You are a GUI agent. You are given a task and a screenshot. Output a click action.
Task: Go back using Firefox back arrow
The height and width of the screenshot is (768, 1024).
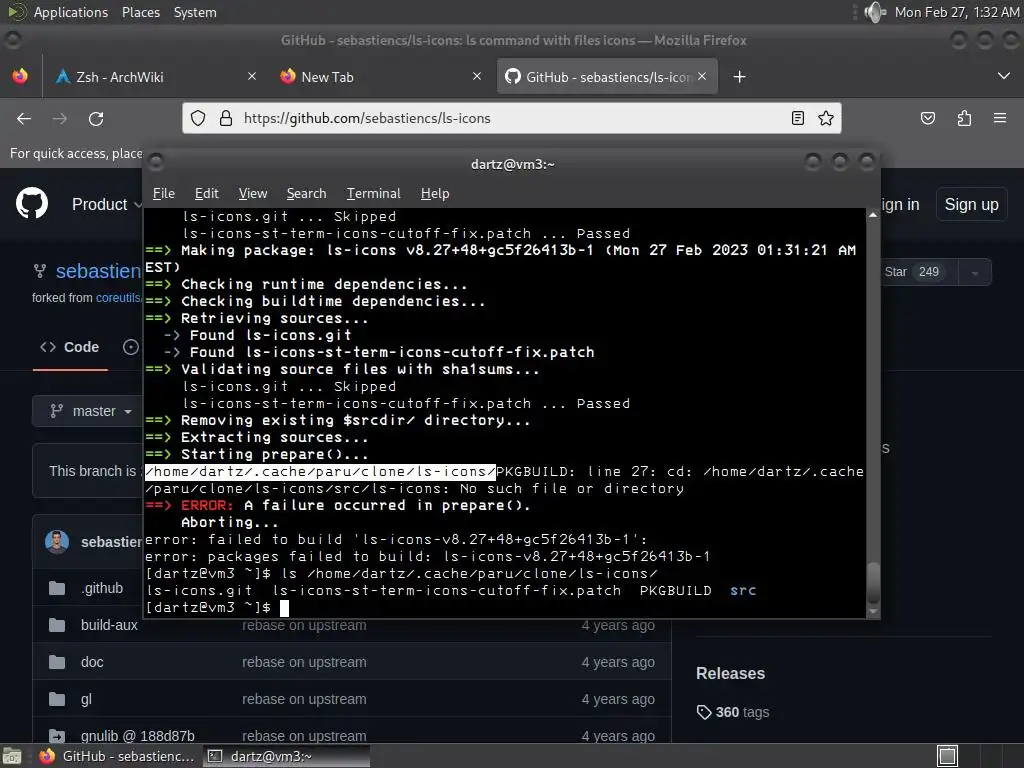[24, 118]
